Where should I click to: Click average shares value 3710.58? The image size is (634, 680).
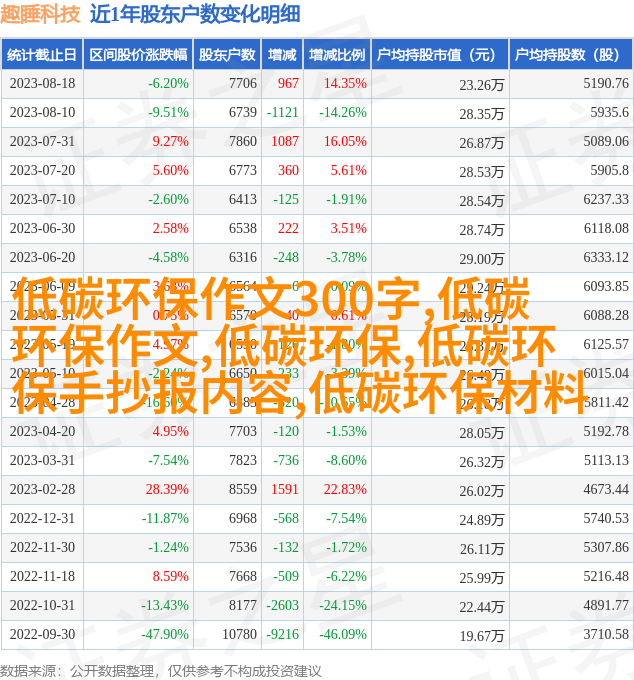[606, 635]
